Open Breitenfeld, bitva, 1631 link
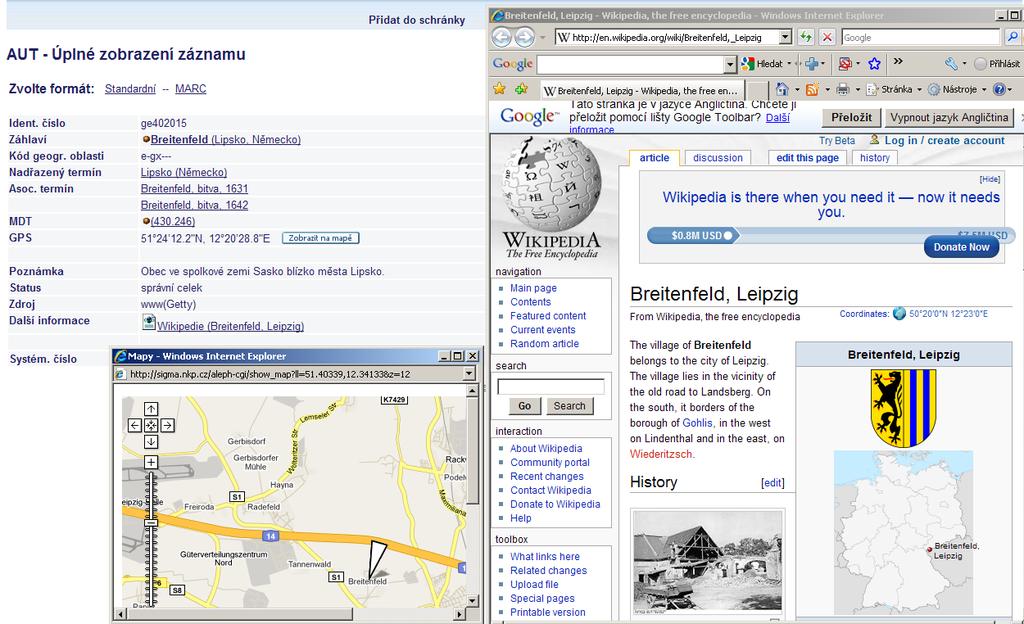Viewport: 1024px width, 624px height. coord(194,189)
